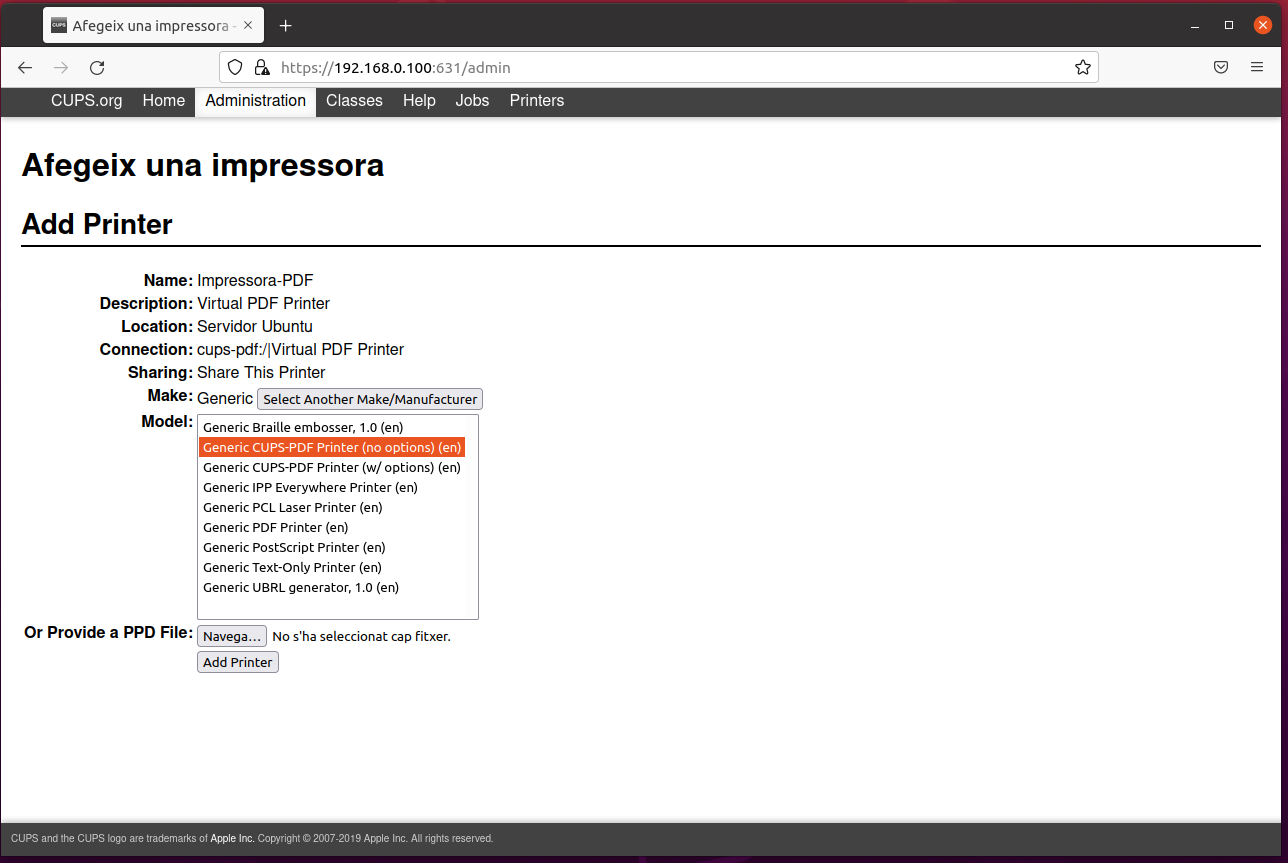
Task: Switch to the Classes section
Action: pyautogui.click(x=354, y=101)
